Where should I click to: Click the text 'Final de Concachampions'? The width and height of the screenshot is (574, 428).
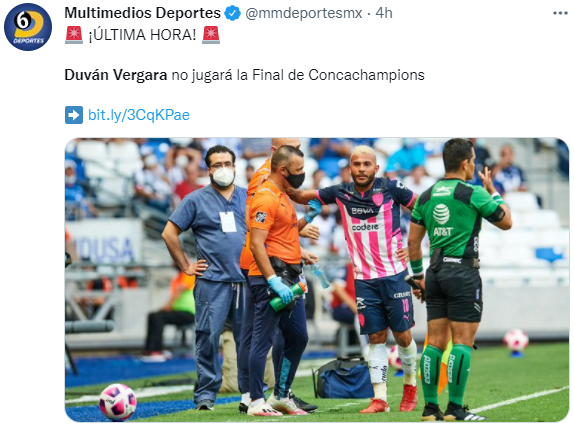tap(338, 75)
